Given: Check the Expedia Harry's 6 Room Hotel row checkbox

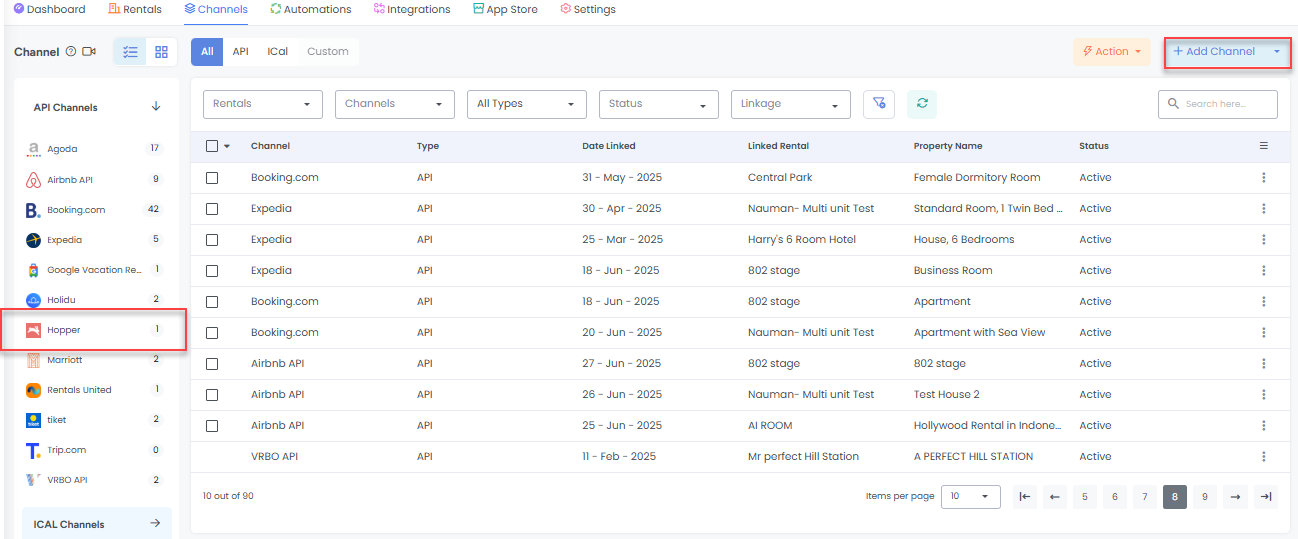Looking at the screenshot, I should click(x=212, y=240).
